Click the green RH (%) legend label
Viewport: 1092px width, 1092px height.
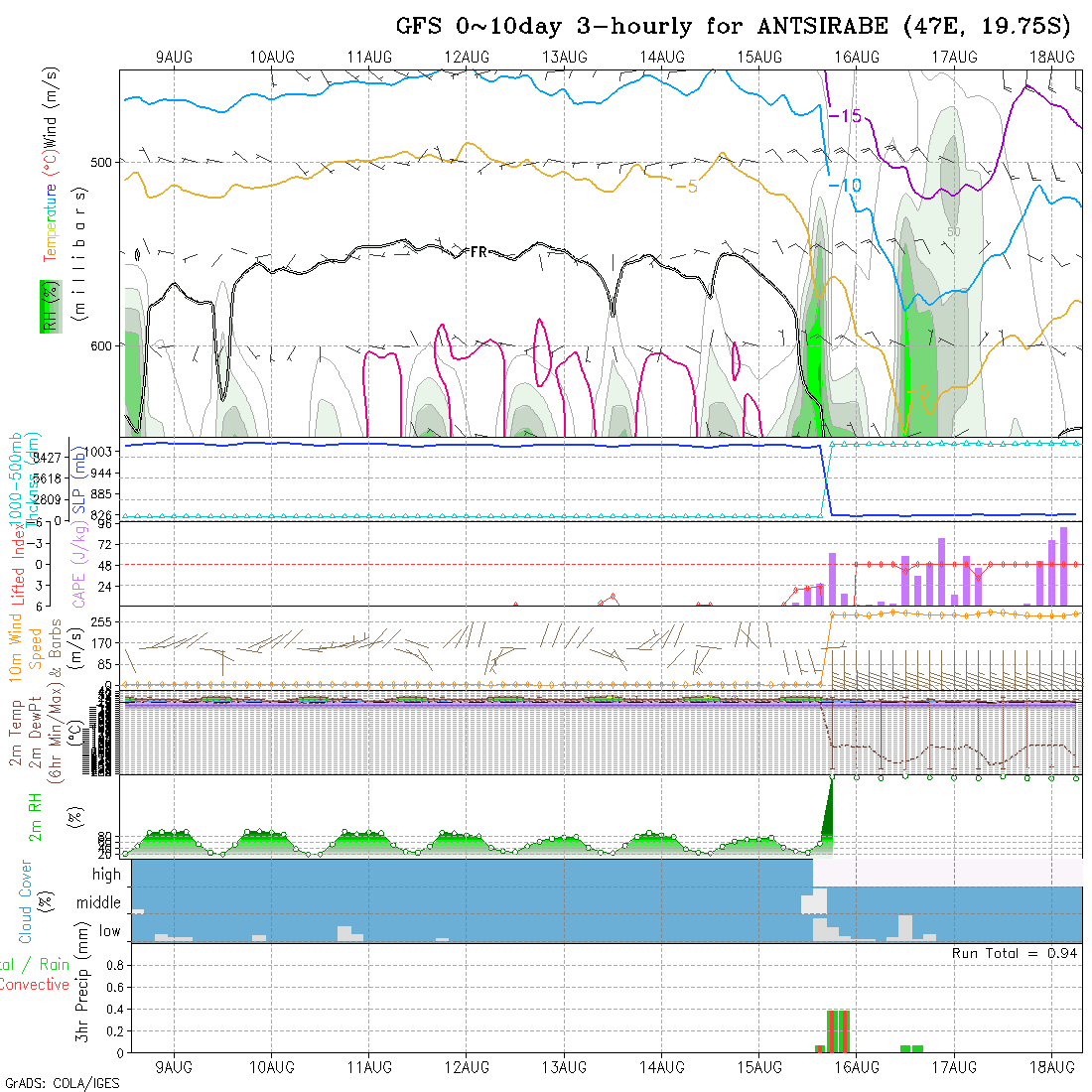tap(51, 307)
